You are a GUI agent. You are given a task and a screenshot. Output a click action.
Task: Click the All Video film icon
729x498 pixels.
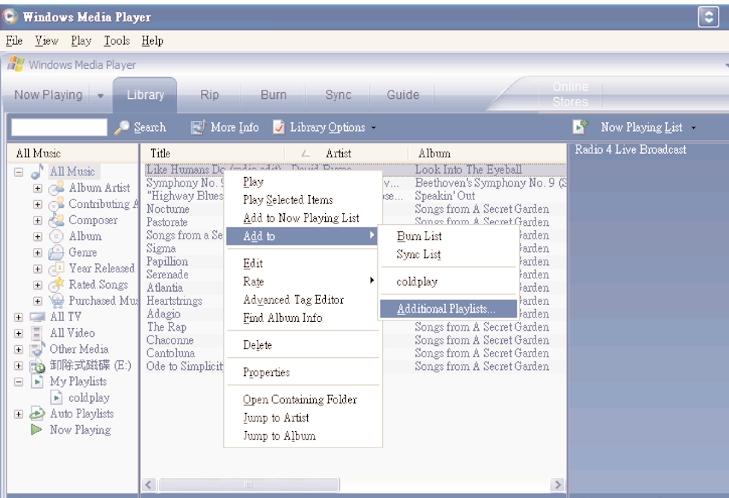37,333
